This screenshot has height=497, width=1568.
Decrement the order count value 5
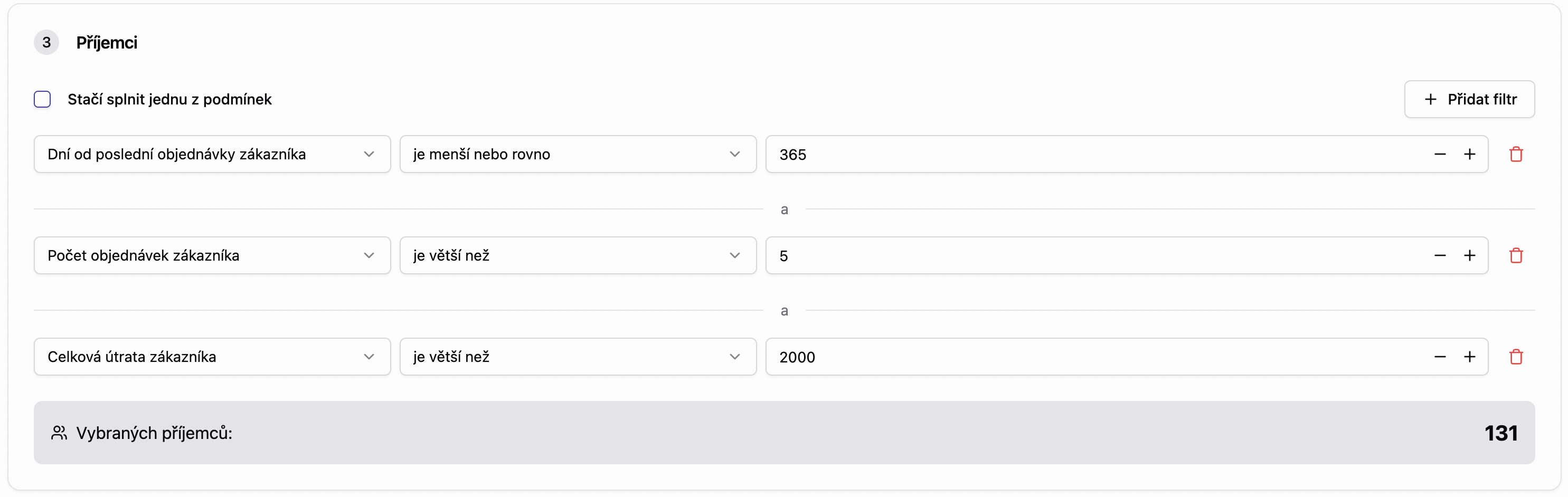click(1440, 255)
